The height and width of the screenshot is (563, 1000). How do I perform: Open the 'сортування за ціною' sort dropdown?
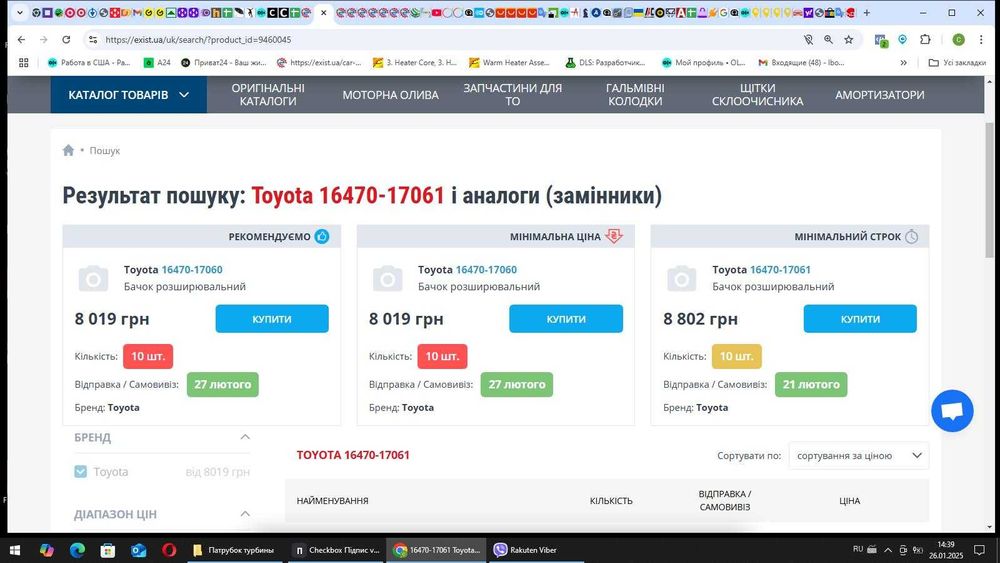858,455
